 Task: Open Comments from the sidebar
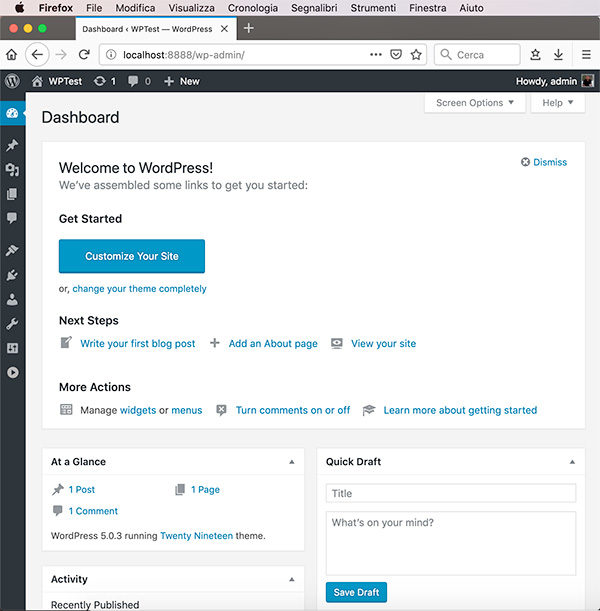click(12, 217)
